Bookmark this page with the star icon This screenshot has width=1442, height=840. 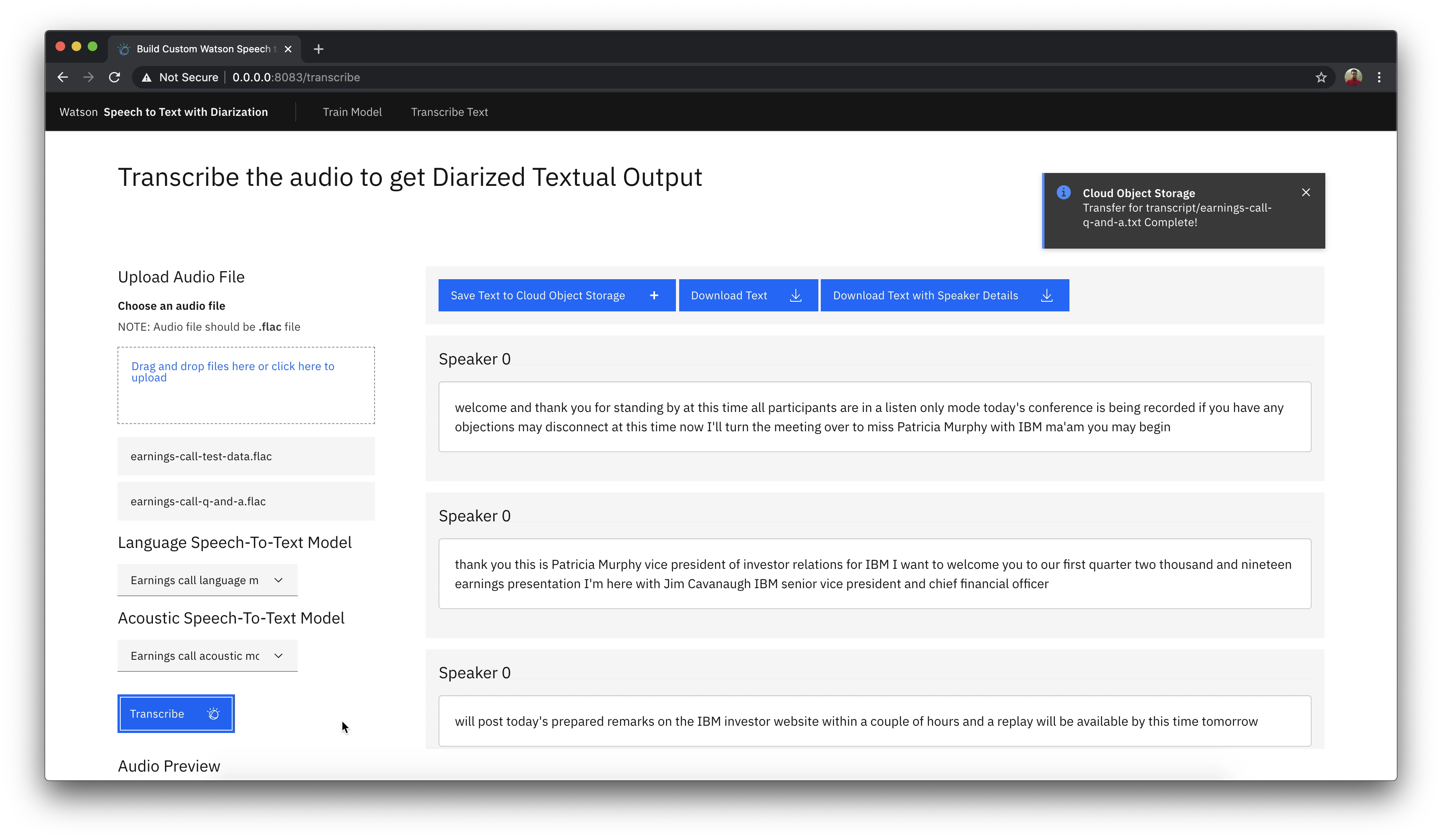coord(1320,77)
